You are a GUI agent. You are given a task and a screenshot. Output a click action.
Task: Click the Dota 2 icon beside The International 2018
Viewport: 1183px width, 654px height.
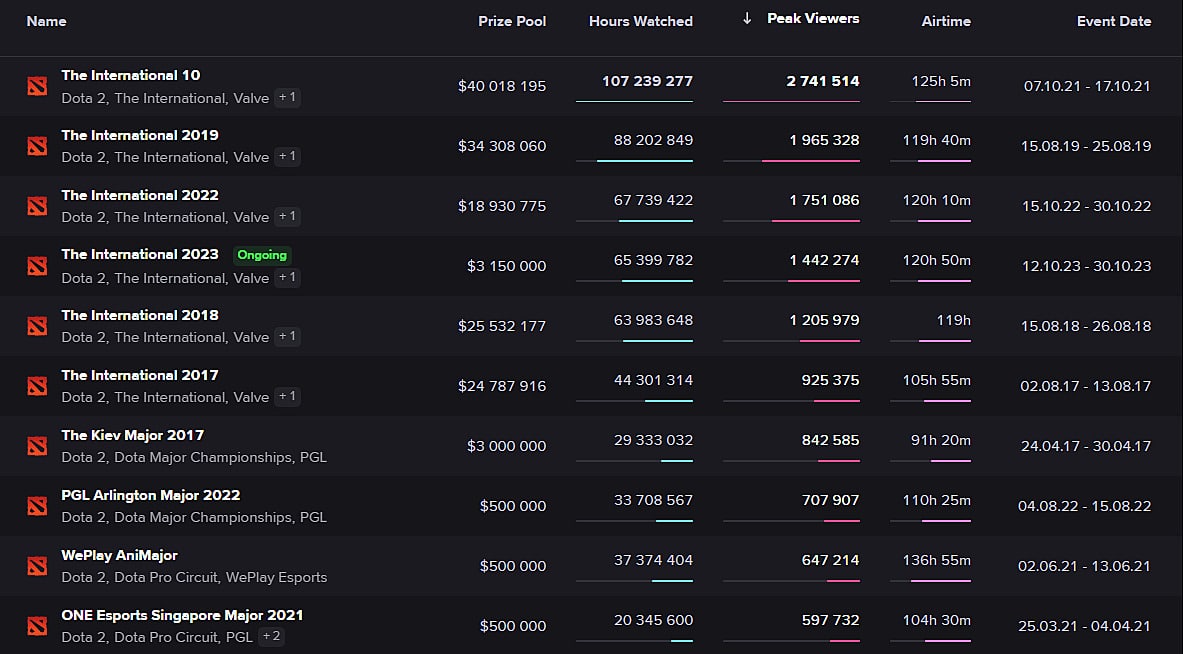[37, 326]
